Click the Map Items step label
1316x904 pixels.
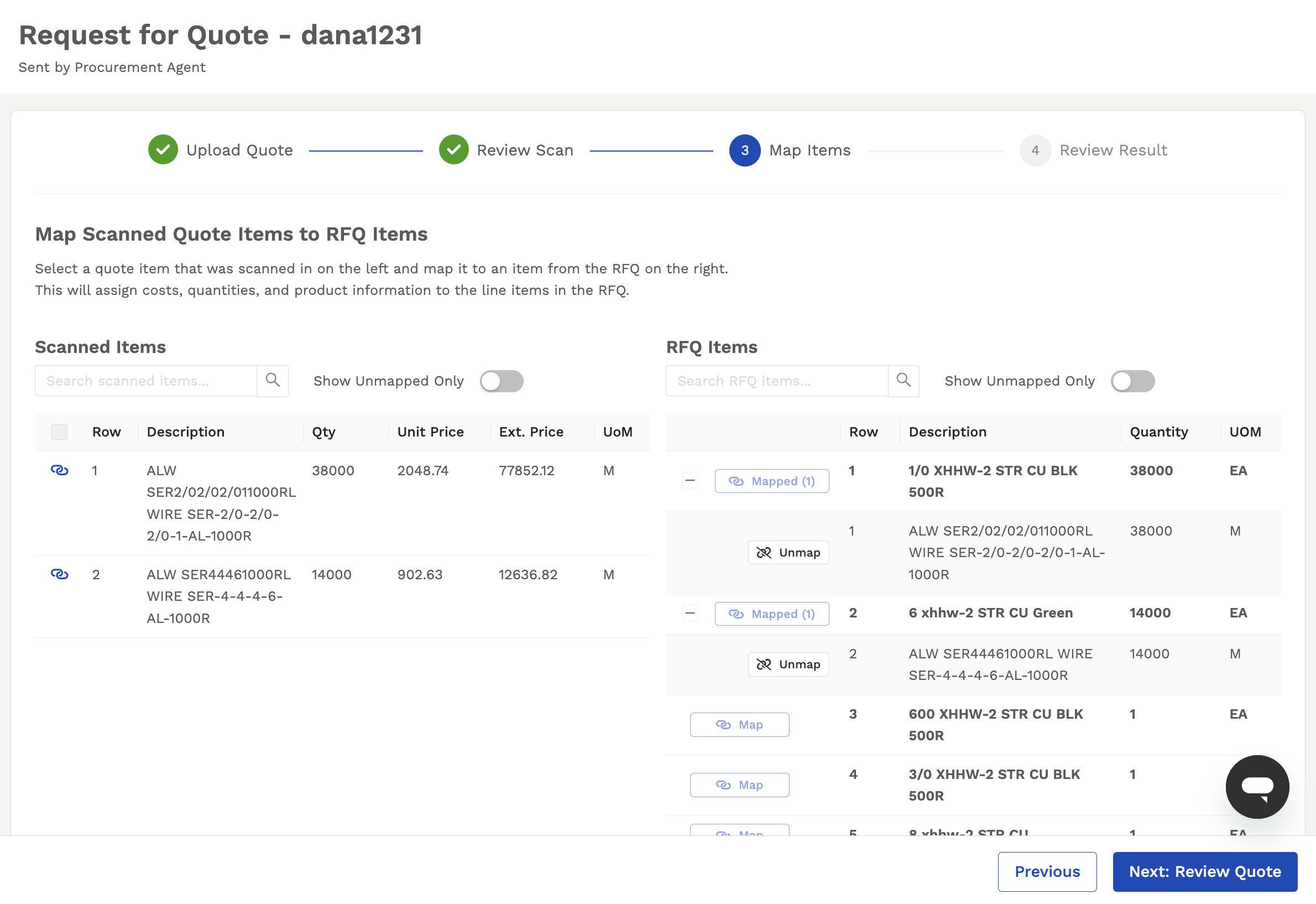(x=810, y=150)
